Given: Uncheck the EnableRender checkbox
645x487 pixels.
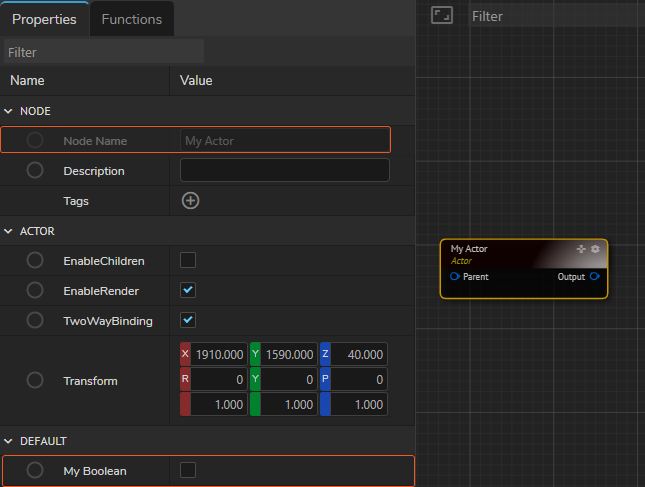Looking at the screenshot, I should [188, 291].
